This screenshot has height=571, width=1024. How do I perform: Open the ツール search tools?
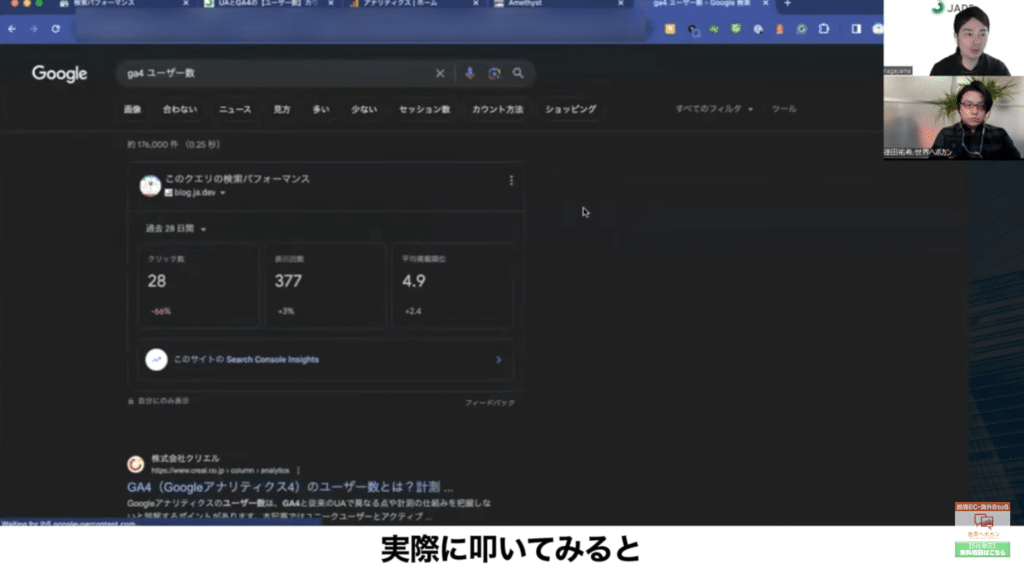[x=784, y=109]
